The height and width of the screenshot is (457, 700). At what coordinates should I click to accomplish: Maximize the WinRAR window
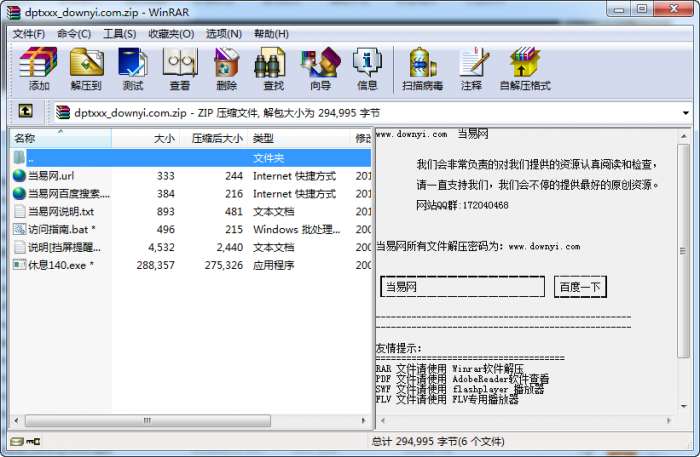click(x=642, y=8)
